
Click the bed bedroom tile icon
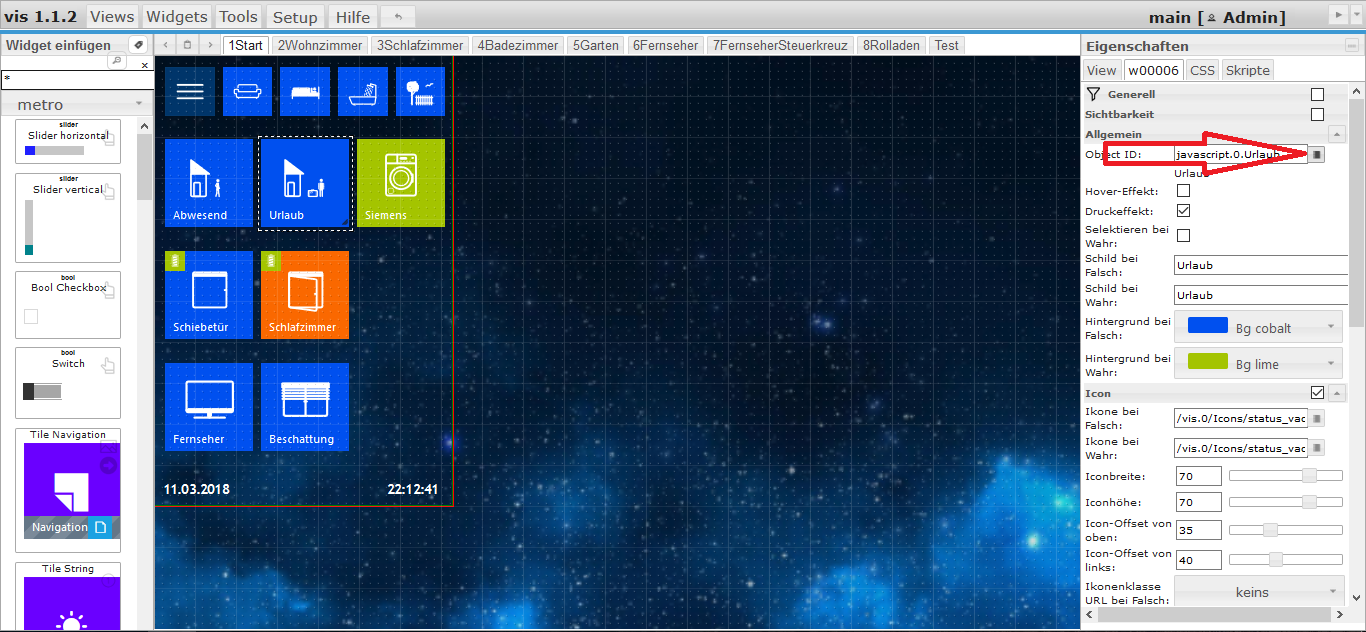305,92
